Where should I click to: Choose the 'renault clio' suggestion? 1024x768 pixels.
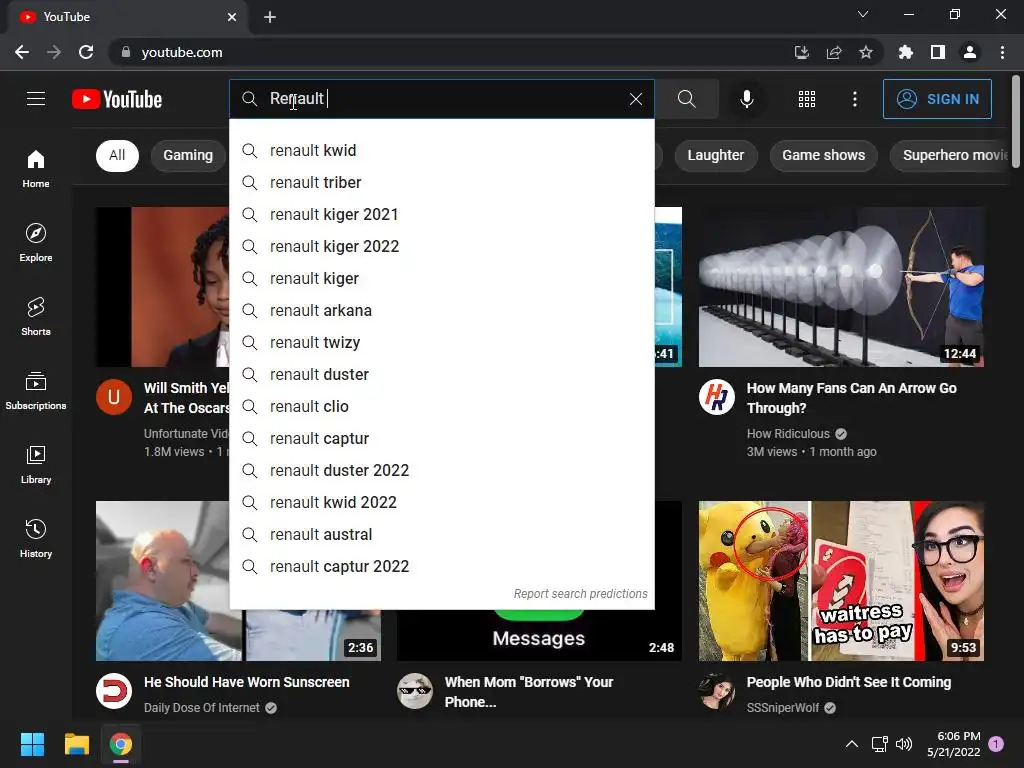pos(442,406)
